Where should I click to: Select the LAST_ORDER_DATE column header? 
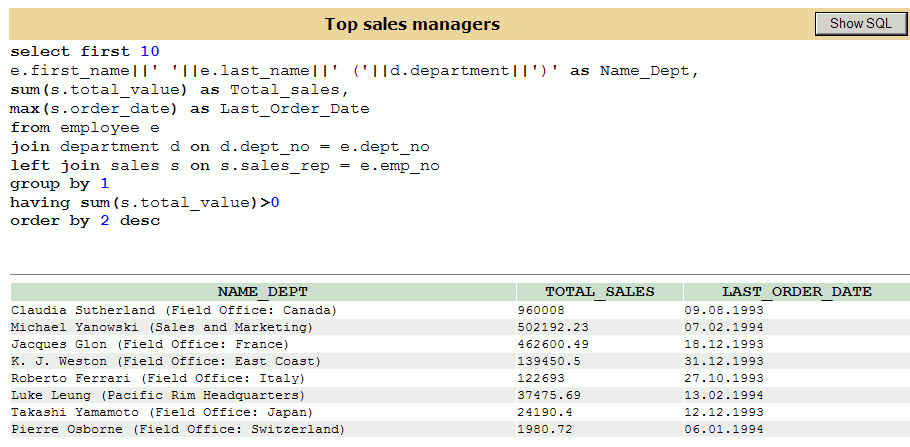tap(797, 291)
